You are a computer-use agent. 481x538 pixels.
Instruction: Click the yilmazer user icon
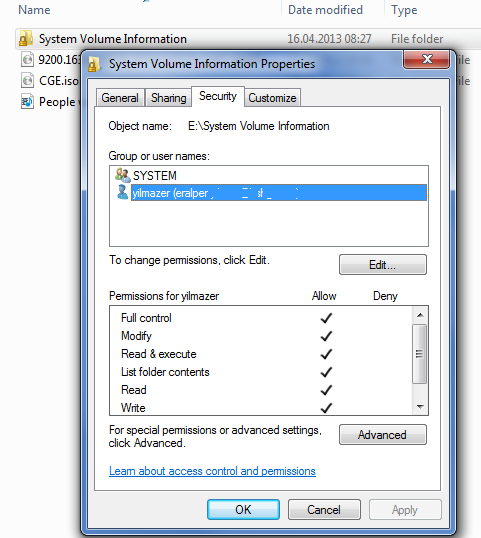tap(122, 192)
